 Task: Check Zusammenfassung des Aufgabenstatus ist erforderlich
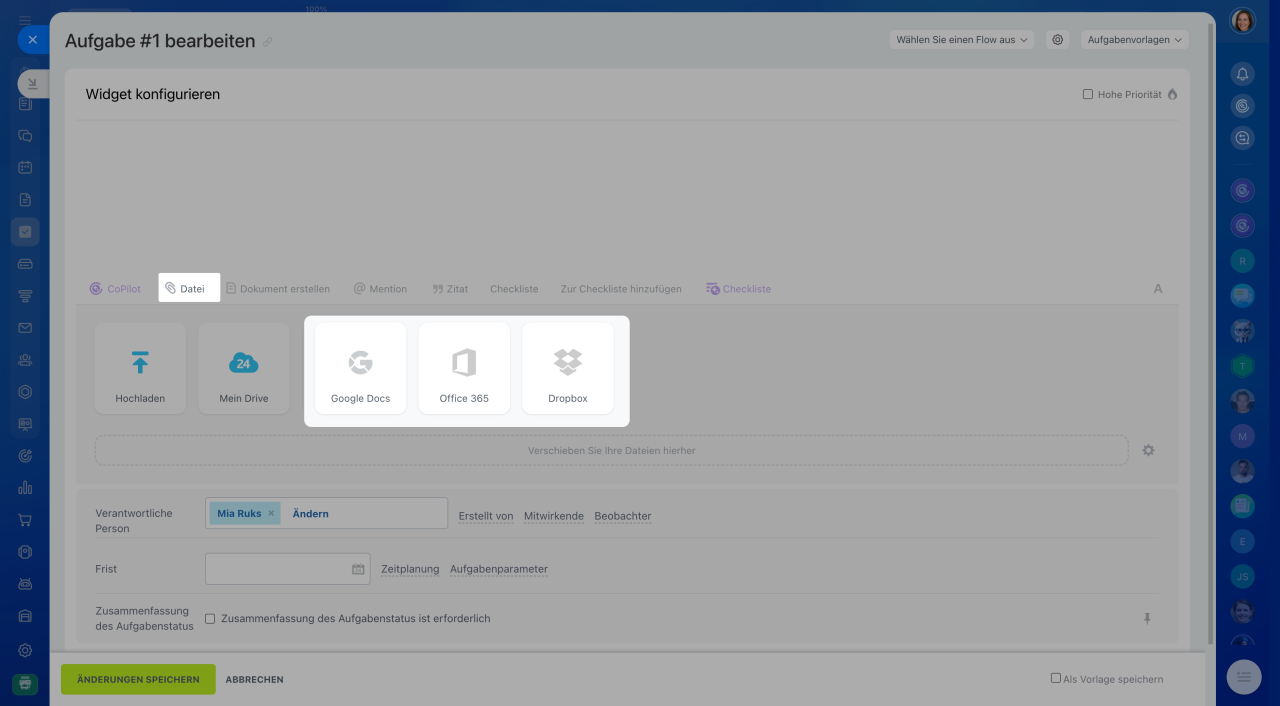pos(210,619)
